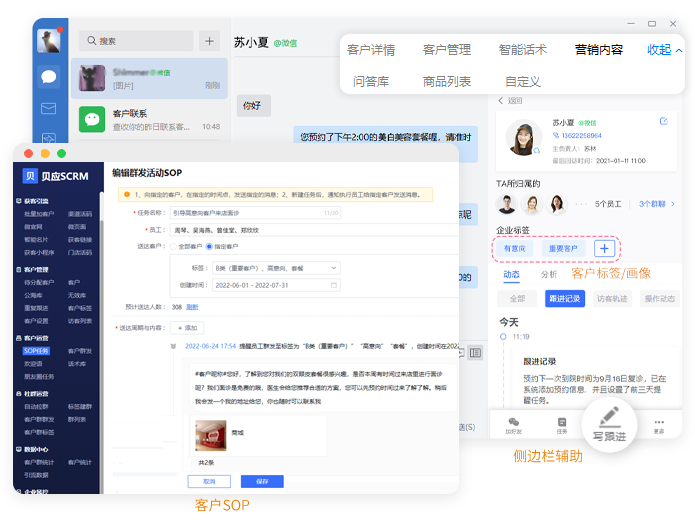This screenshot has width=695, height=521.
Task: Expand the 3个群聊 chevron link
Action: [x=657, y=204]
